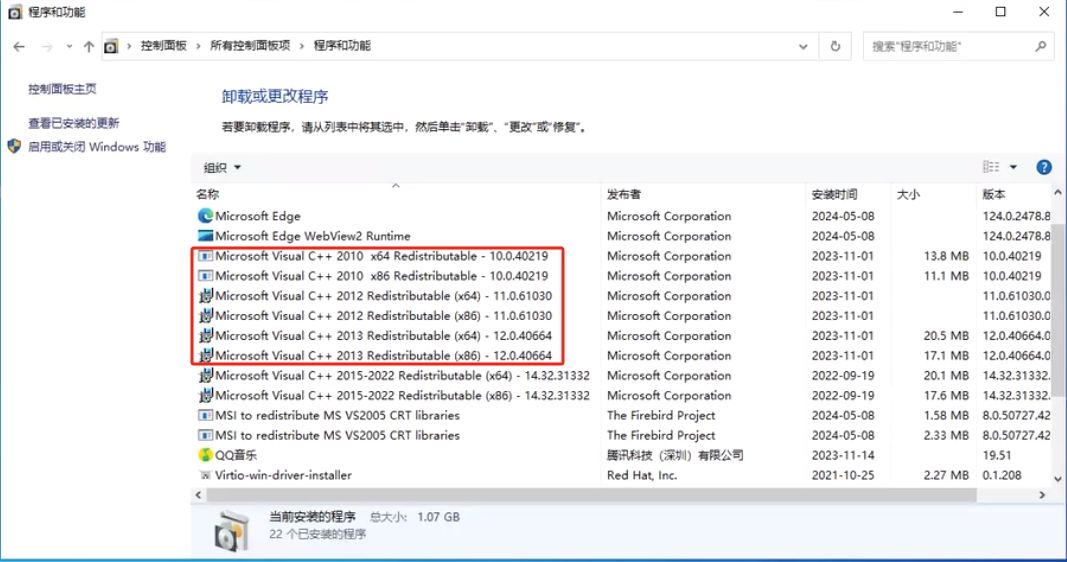Open 查看已安装的更新 link
The width and height of the screenshot is (1067, 562).
(x=73, y=123)
